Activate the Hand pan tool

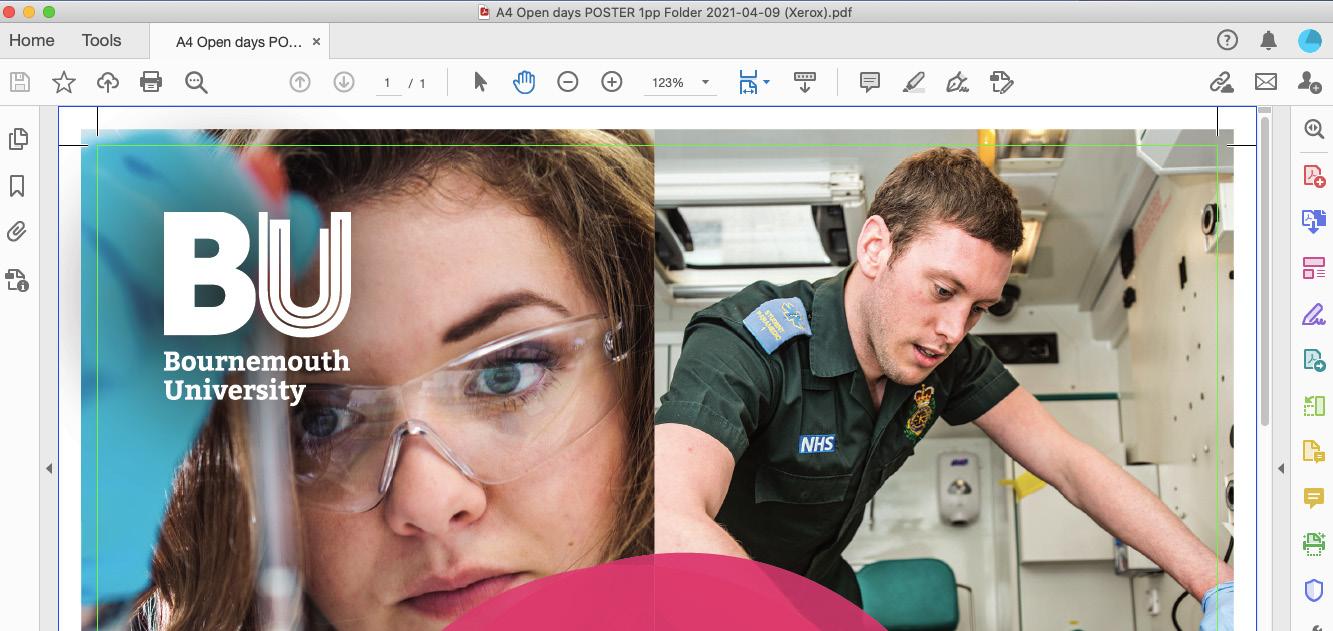(x=524, y=82)
